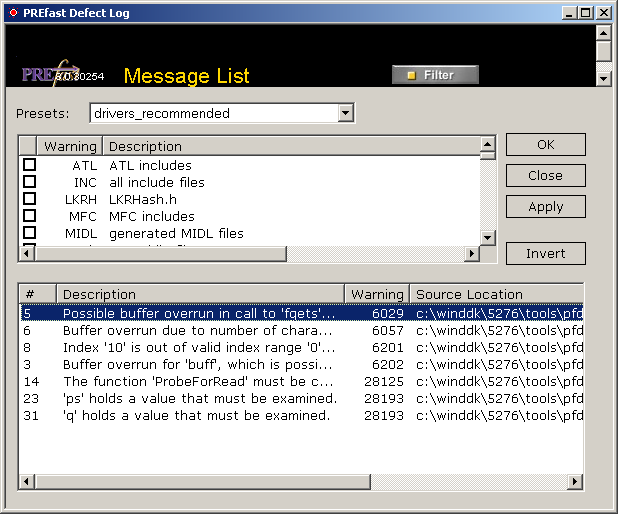This screenshot has height=514, width=618.
Task: Click the 'generated MIDL files' description text
Action: click(x=176, y=233)
